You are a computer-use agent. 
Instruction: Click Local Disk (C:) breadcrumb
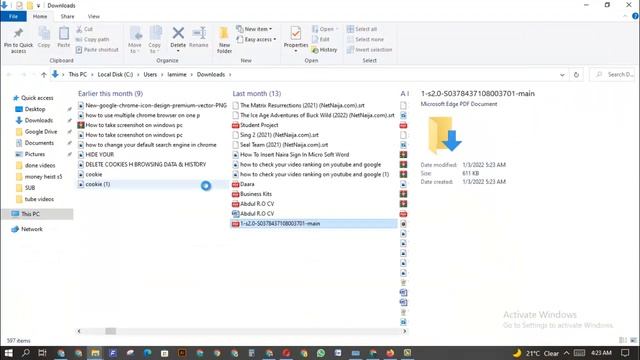tap(115, 75)
